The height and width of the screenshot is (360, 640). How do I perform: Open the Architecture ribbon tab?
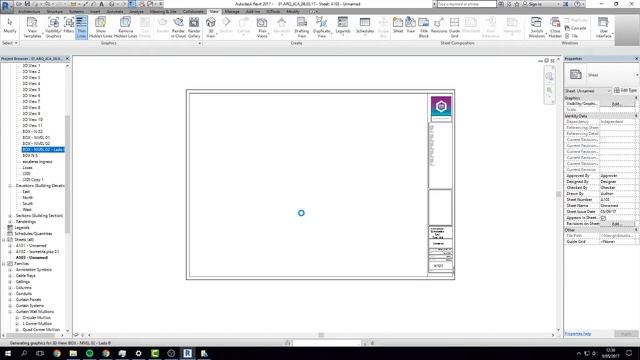click(29, 11)
